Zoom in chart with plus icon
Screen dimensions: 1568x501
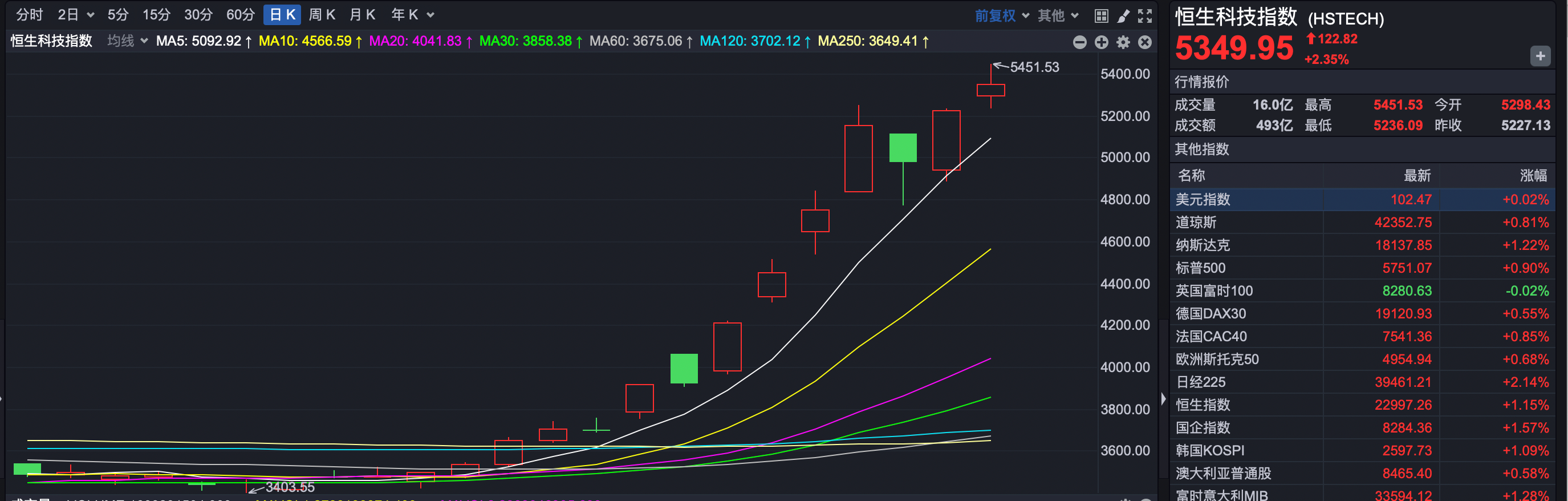(x=1101, y=42)
